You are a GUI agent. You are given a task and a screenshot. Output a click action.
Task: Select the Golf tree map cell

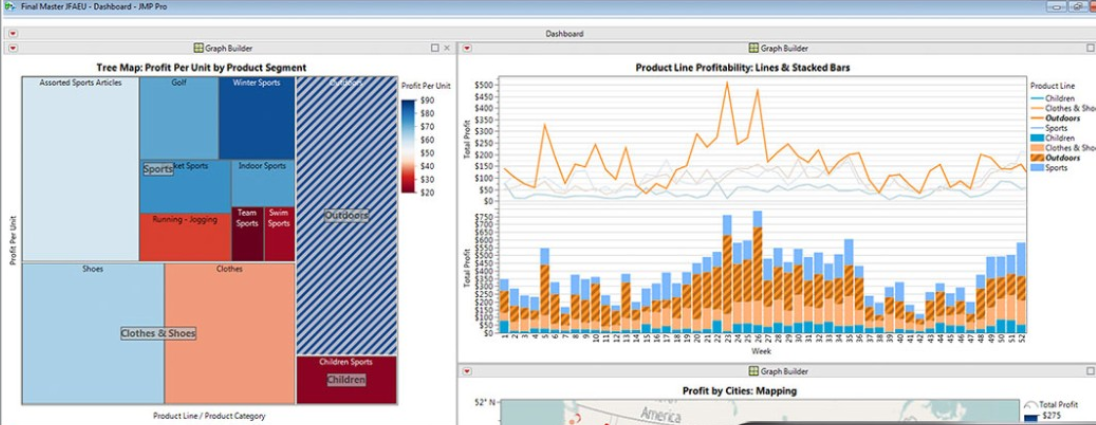179,118
